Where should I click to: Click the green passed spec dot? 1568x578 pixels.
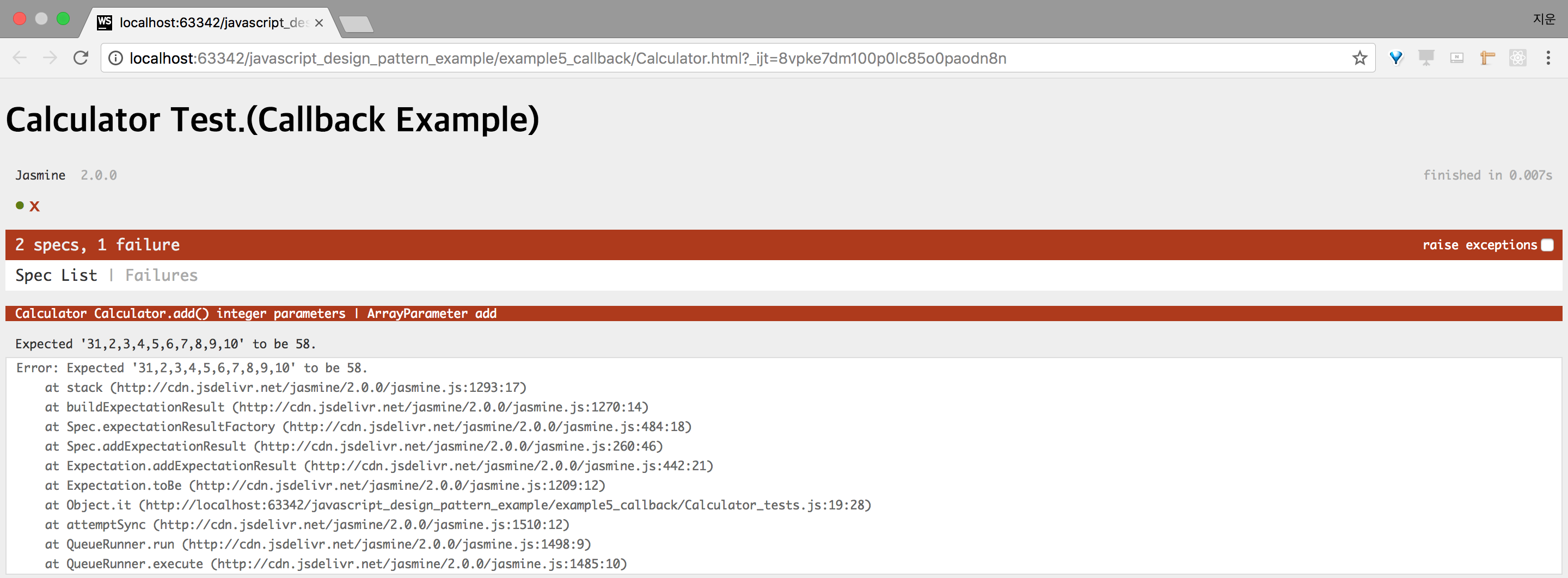[20, 206]
